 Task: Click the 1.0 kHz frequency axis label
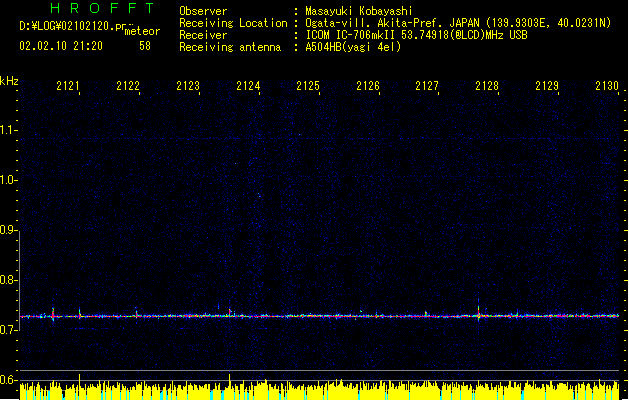8,180
